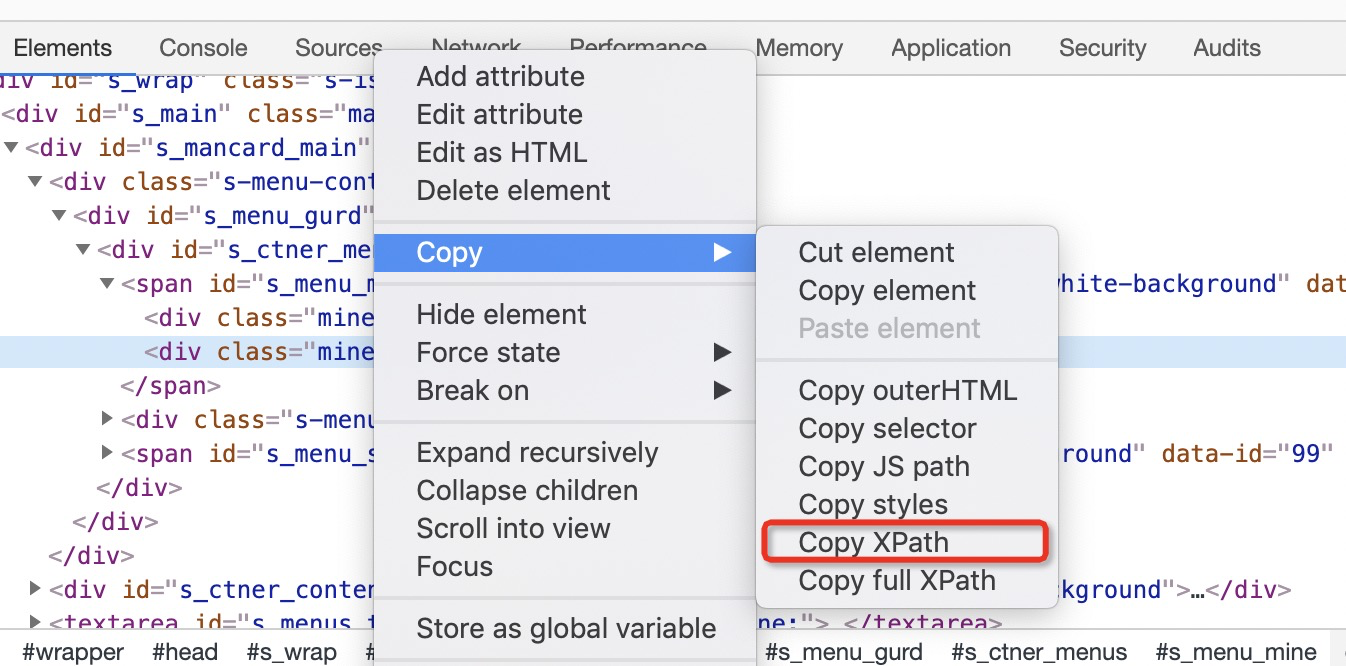1346x666 pixels.
Task: Open the Audits tab
Action: pyautogui.click(x=1226, y=48)
